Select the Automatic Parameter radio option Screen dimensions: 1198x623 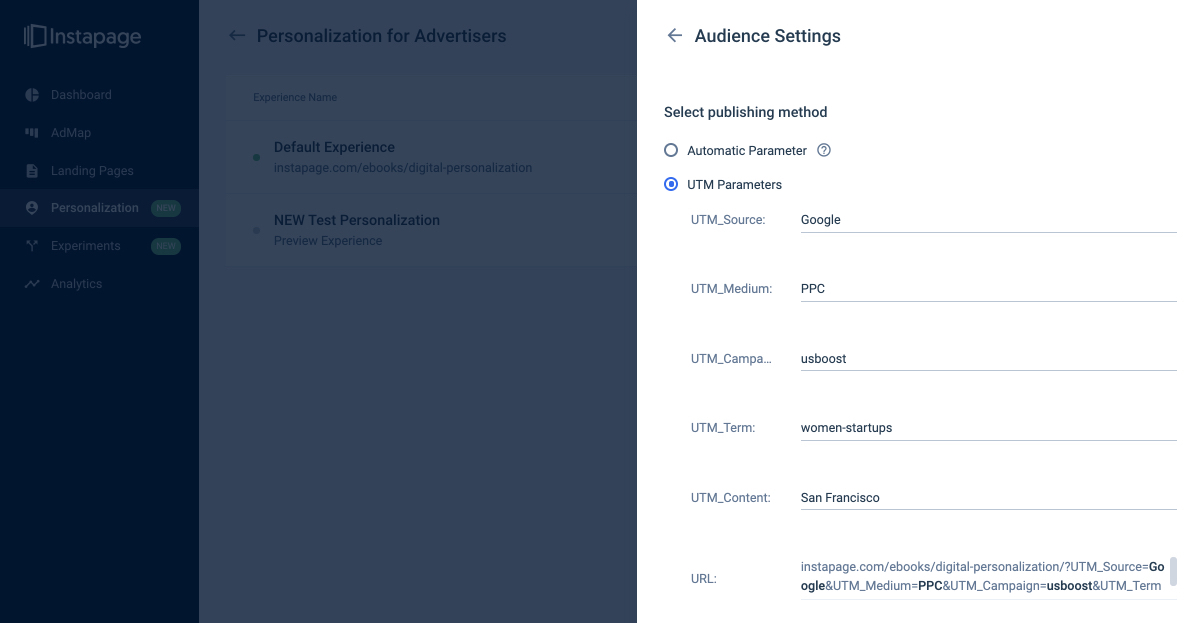[x=672, y=151]
